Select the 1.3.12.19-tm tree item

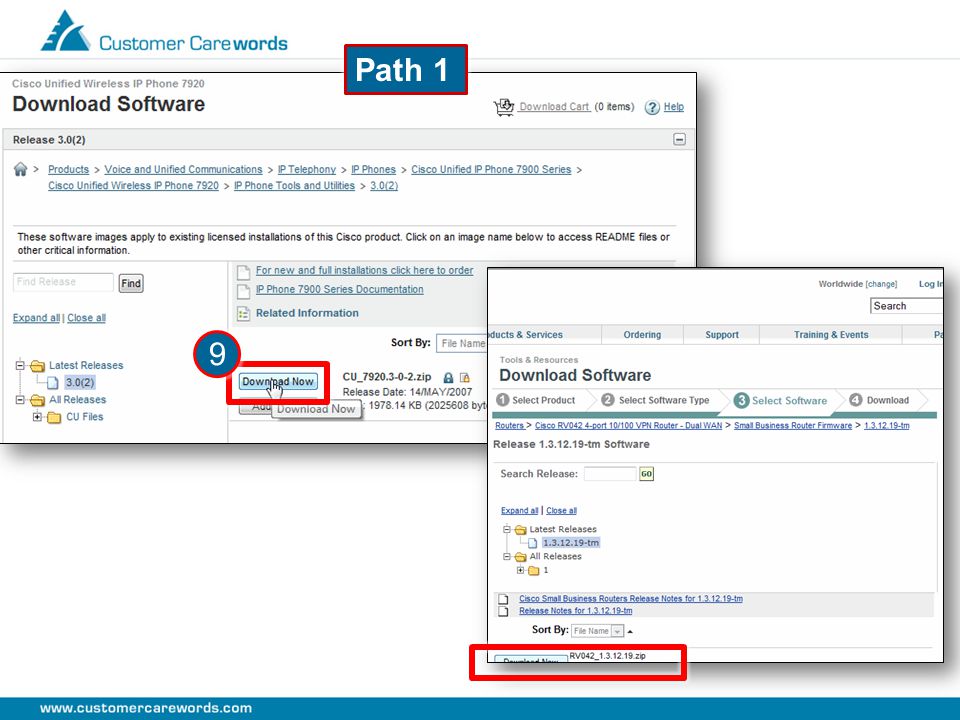point(571,543)
